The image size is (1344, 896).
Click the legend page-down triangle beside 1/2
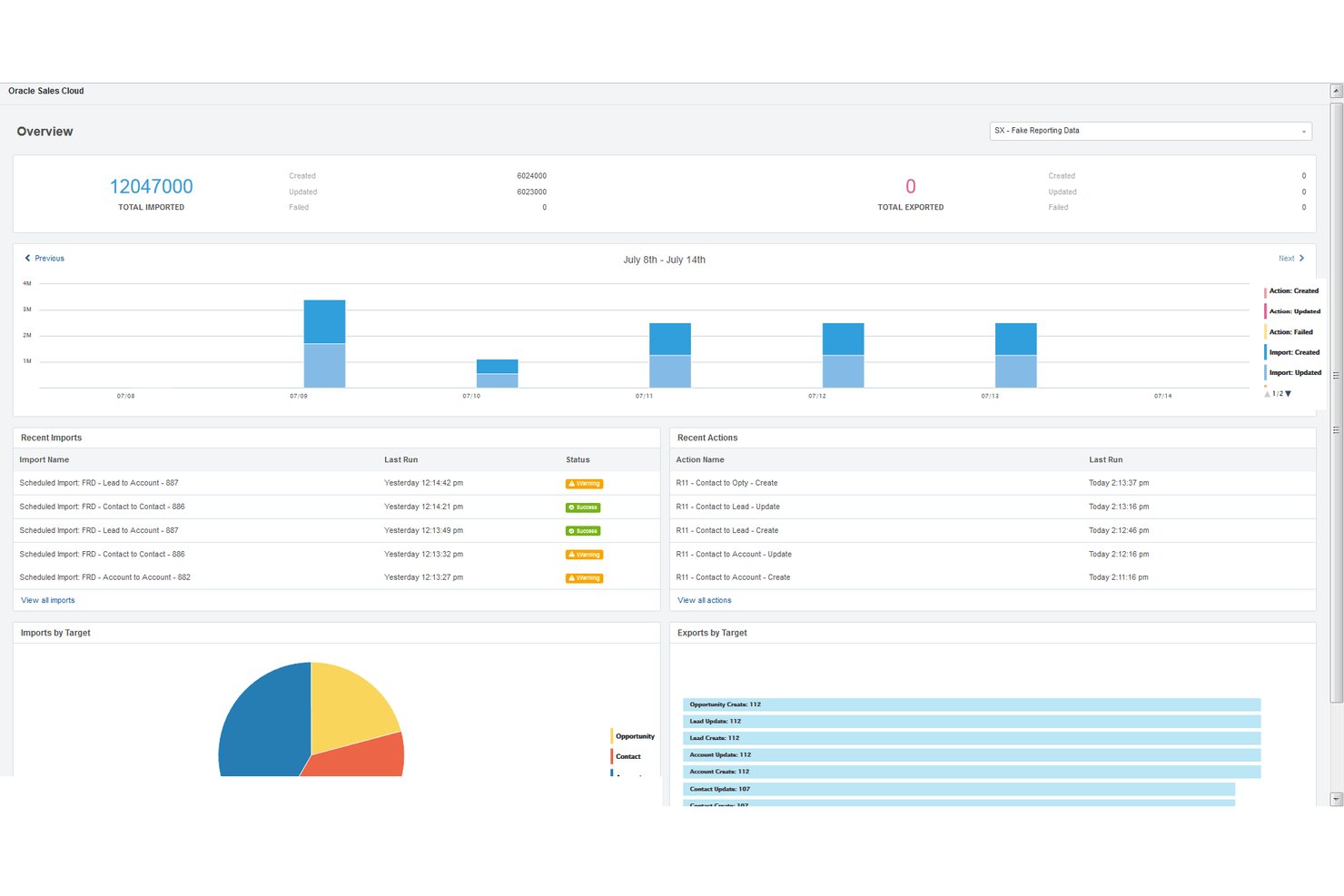(x=1288, y=394)
